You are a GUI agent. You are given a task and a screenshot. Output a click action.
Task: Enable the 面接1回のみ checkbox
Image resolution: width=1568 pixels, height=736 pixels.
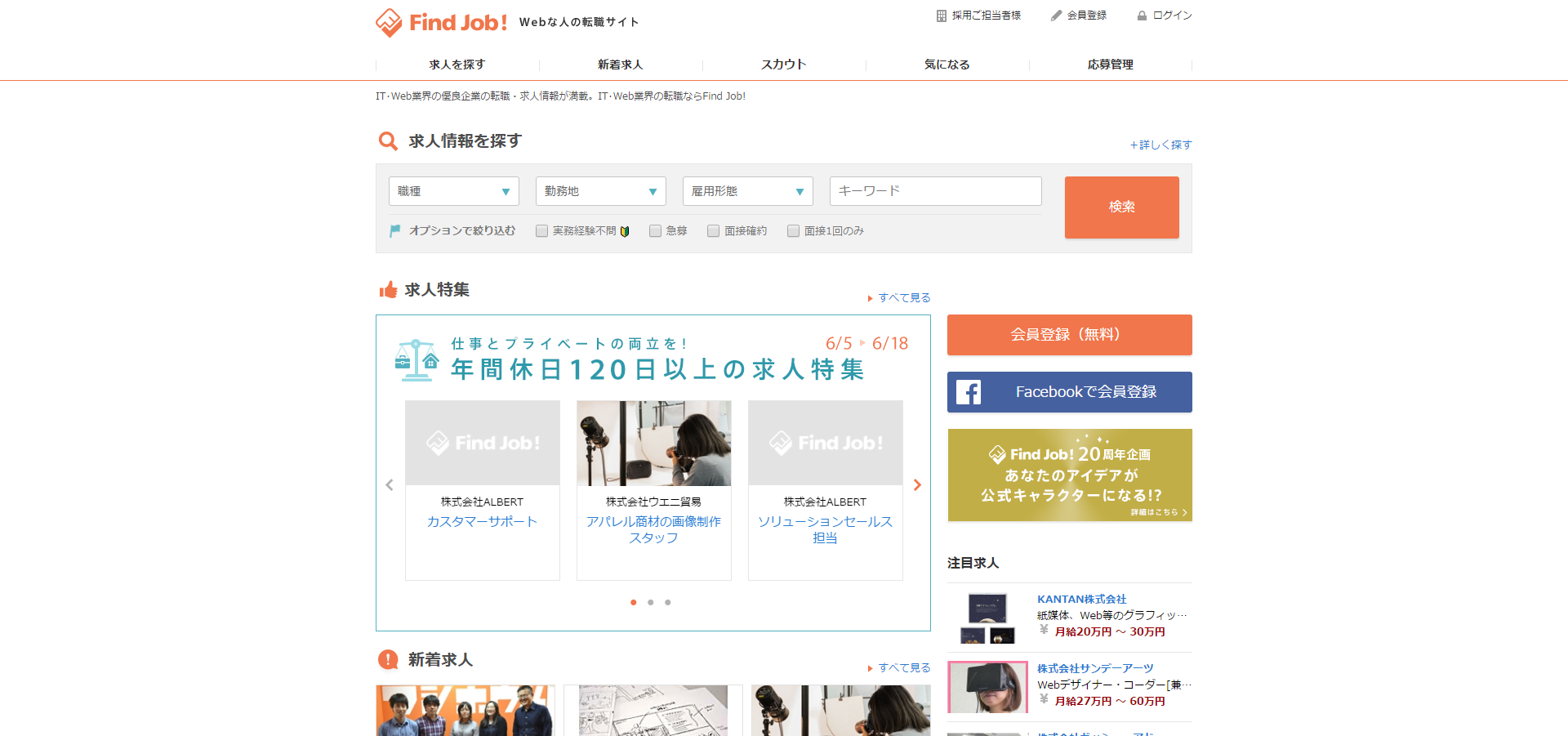pos(793,230)
